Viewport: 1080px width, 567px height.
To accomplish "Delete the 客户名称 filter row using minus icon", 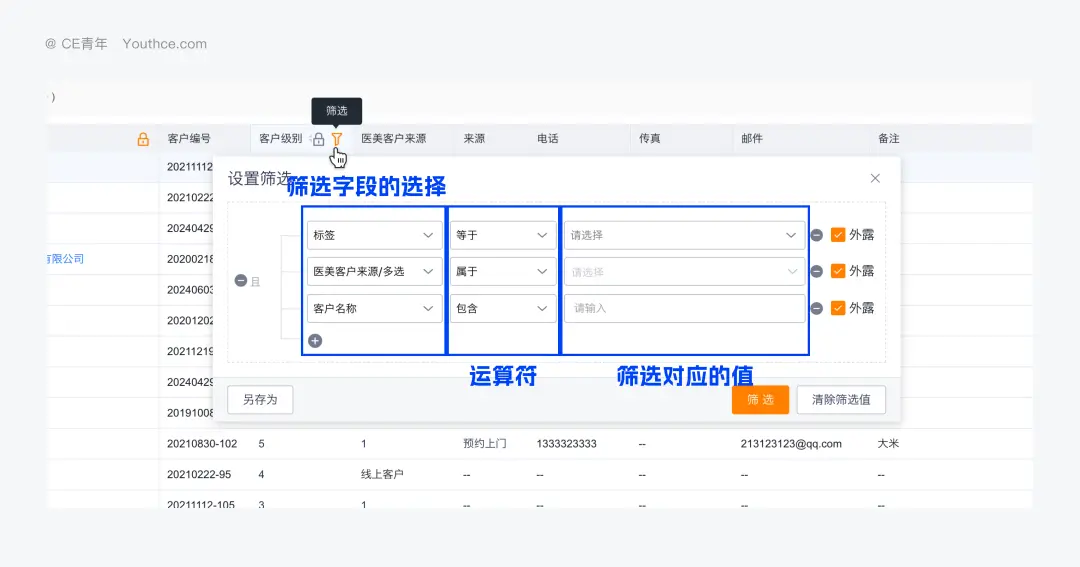I will 817,308.
